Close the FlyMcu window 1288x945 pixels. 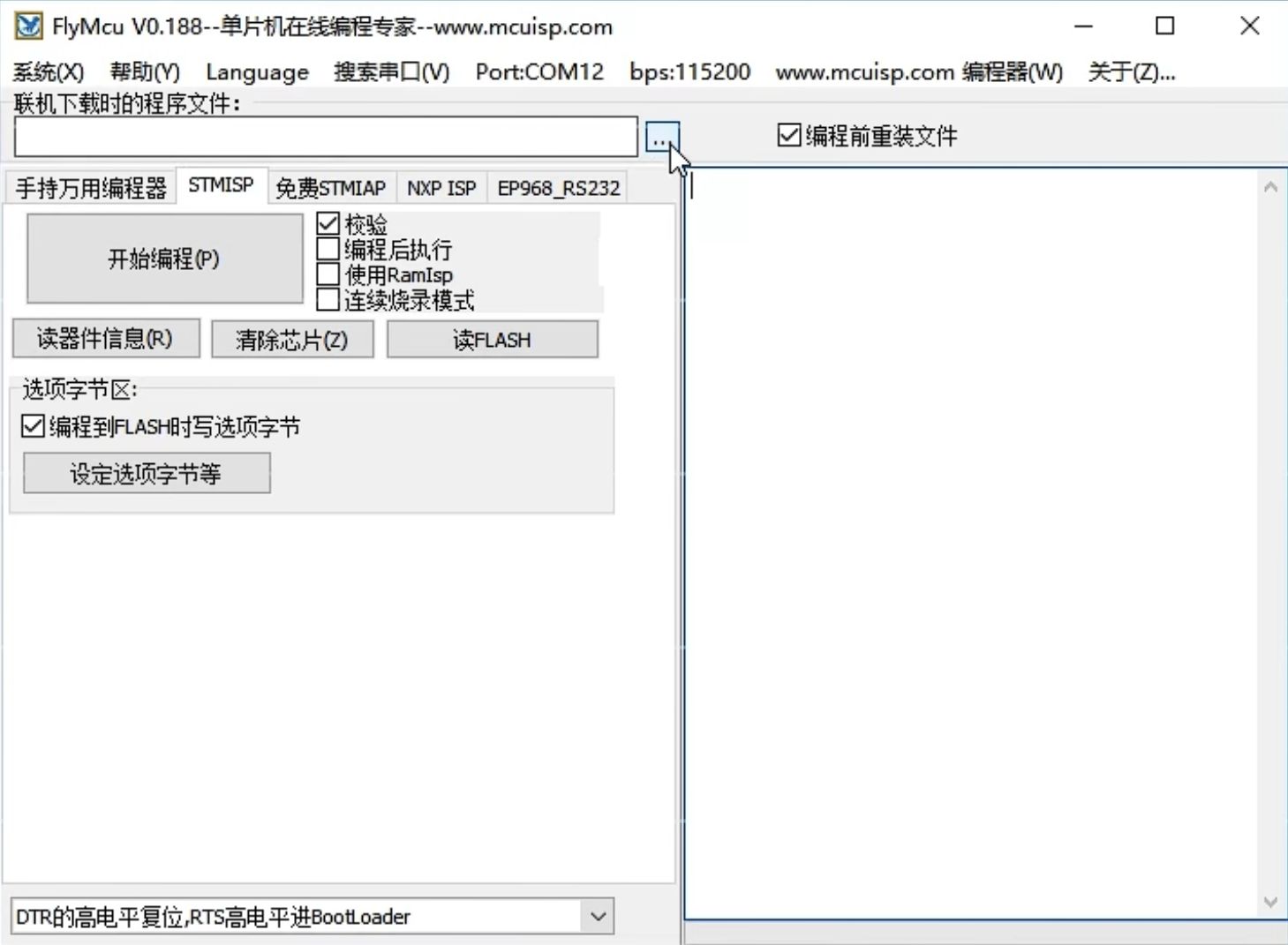pyautogui.click(x=1249, y=26)
